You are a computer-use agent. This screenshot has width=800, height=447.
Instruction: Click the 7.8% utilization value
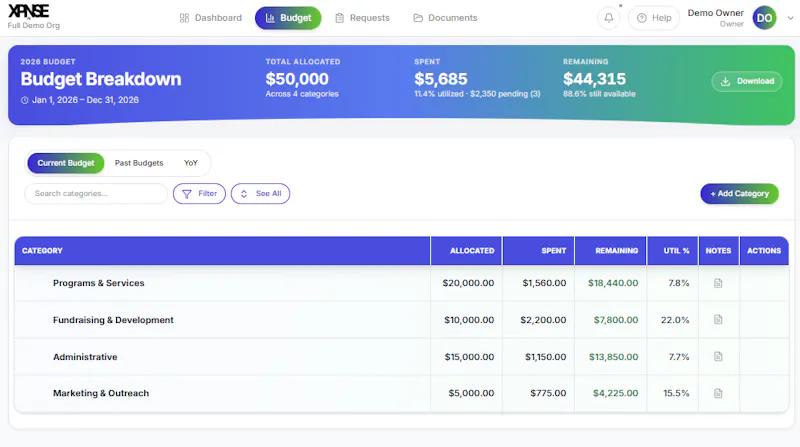(679, 283)
